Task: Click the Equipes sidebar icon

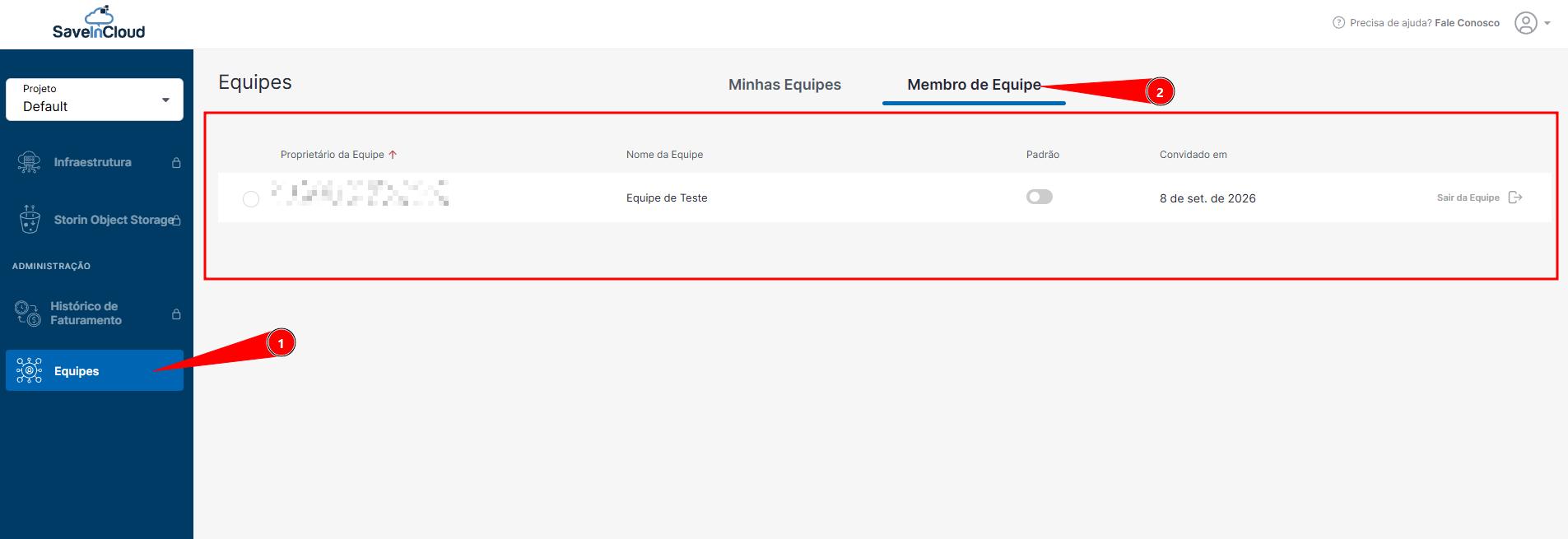Action: 30,371
